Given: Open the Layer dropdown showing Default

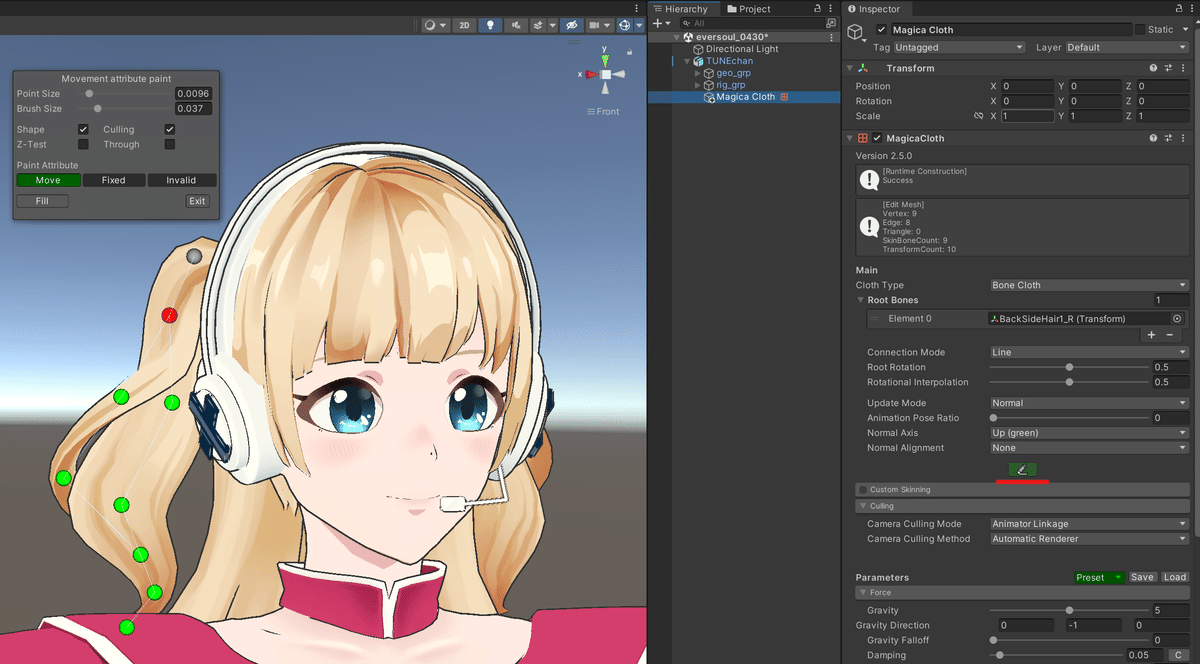Looking at the screenshot, I should (1126, 47).
